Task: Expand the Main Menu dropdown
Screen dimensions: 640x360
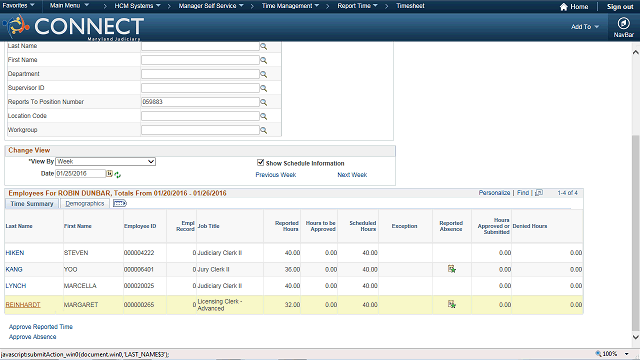Action: [69, 6]
